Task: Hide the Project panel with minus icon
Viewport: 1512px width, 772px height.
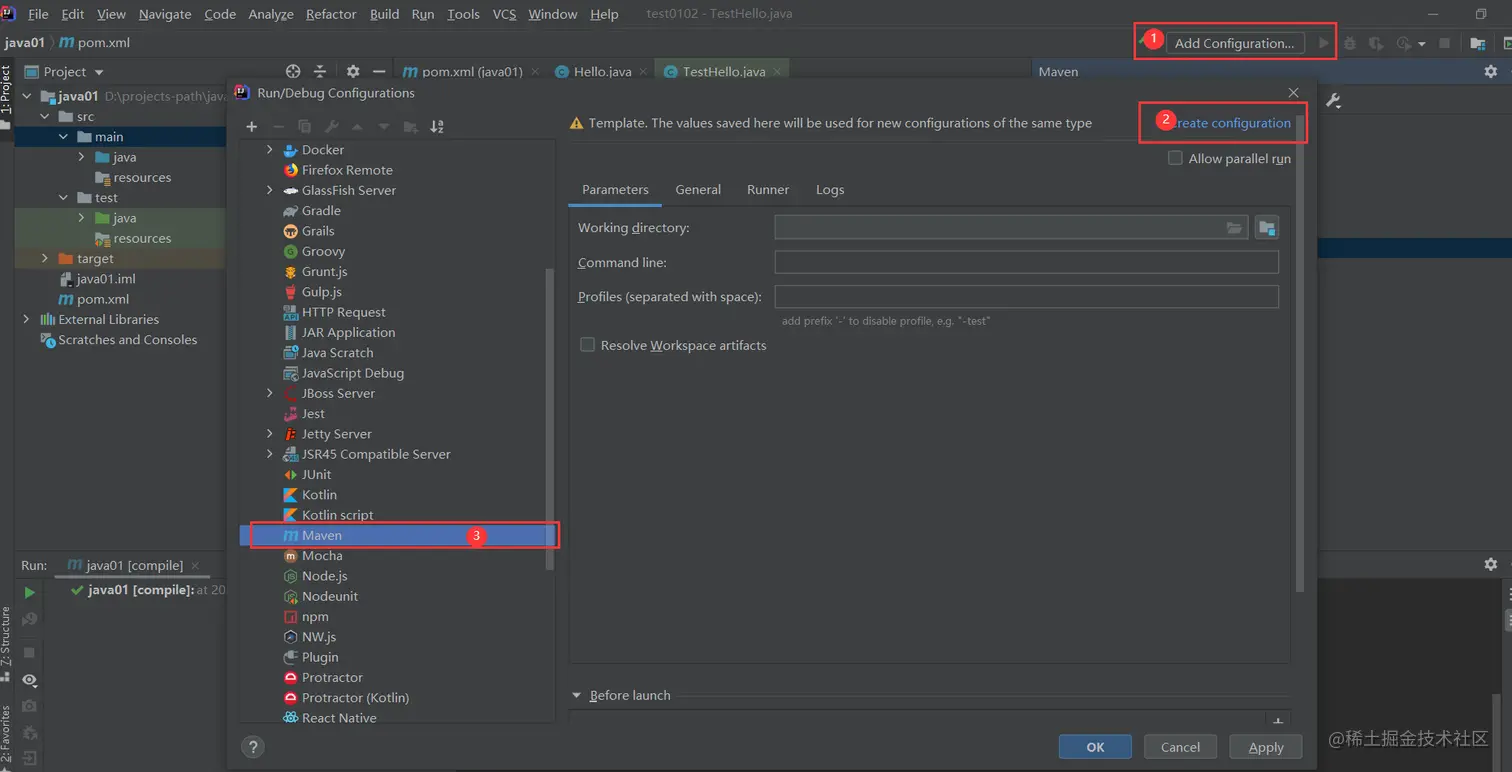Action: pyautogui.click(x=379, y=72)
